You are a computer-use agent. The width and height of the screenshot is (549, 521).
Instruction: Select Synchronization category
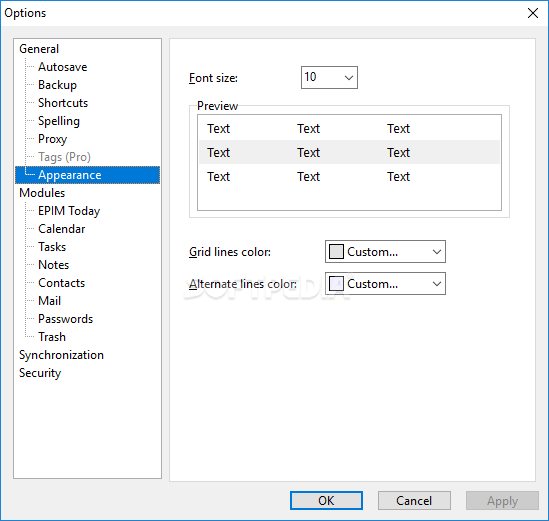click(x=61, y=355)
